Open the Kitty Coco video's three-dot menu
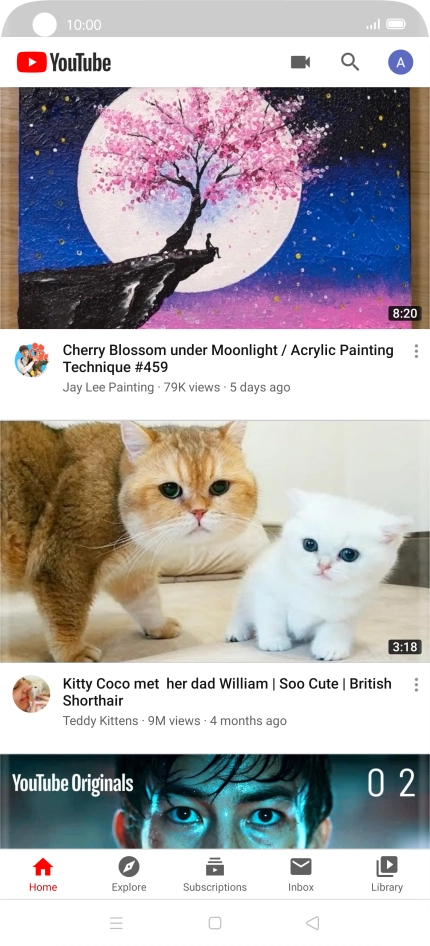The width and height of the screenshot is (430, 946). (416, 684)
